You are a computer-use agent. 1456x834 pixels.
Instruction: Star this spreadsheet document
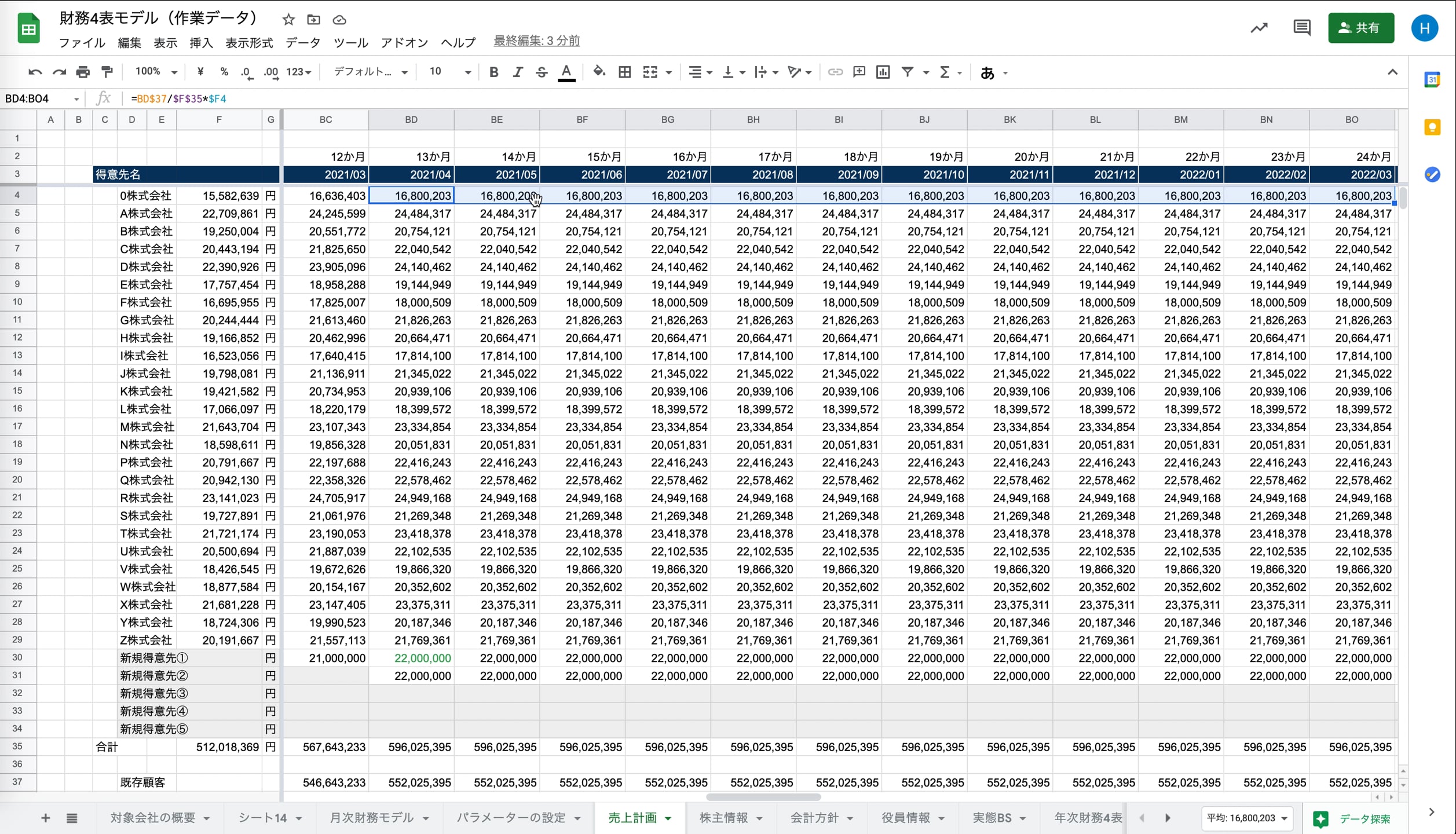point(288,20)
